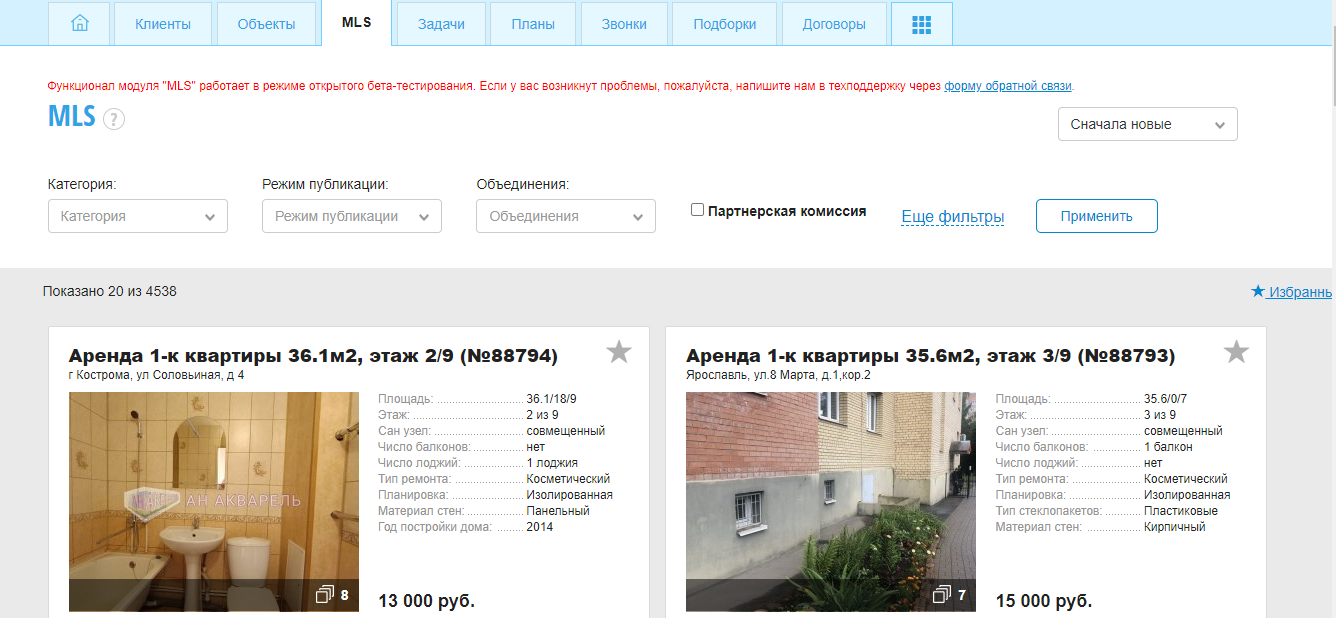
Task: Show more options via Еще фильтры
Action: pos(952,217)
